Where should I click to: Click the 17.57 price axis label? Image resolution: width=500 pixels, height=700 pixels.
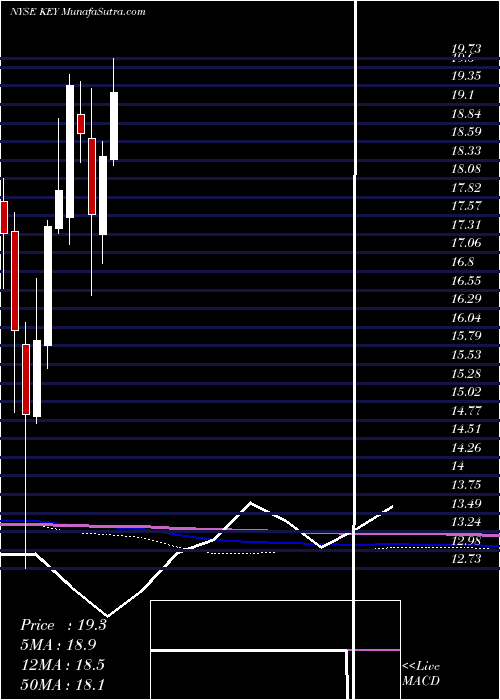466,206
